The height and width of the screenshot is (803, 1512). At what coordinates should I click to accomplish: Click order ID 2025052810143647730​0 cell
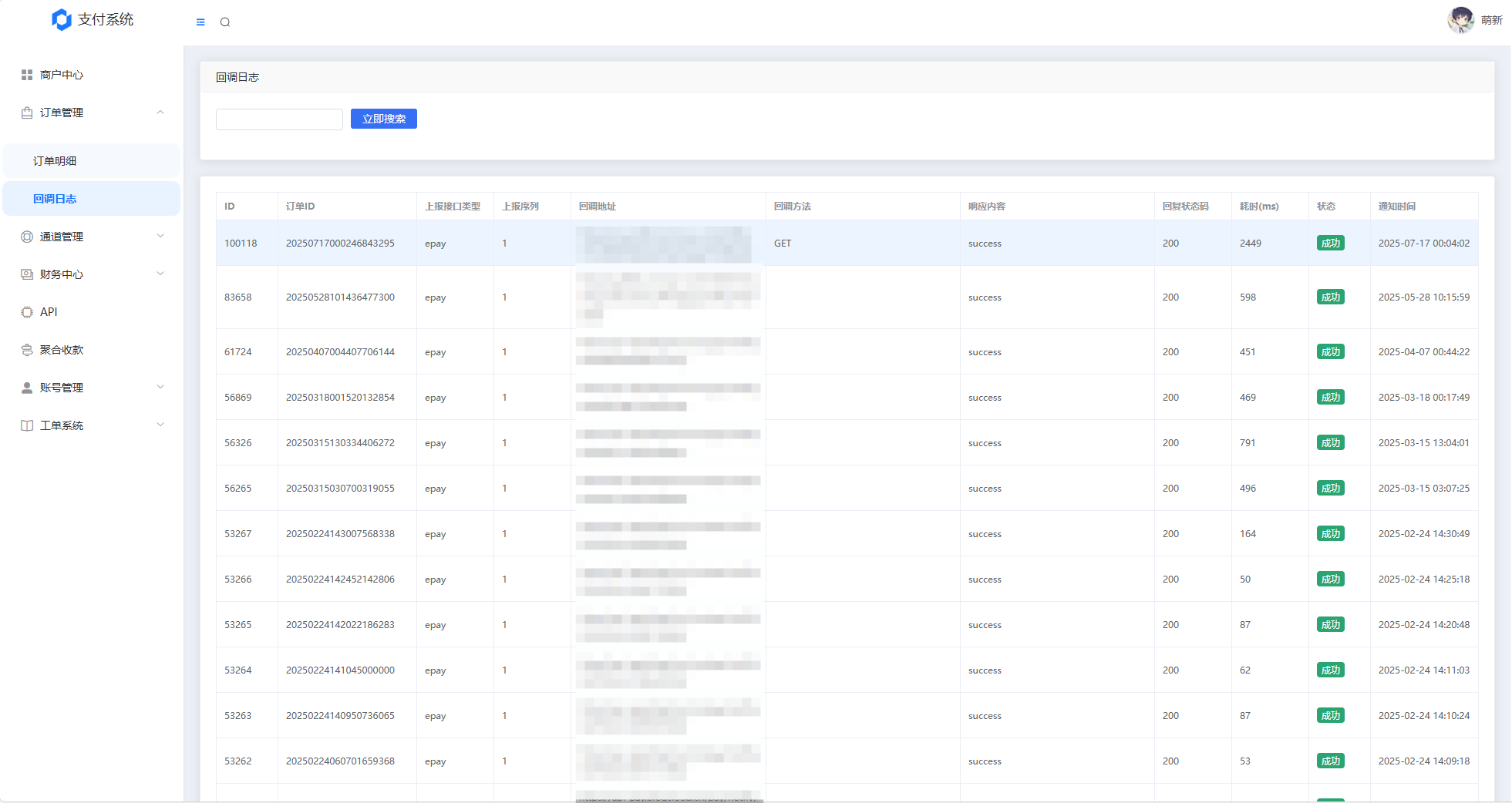tap(340, 297)
